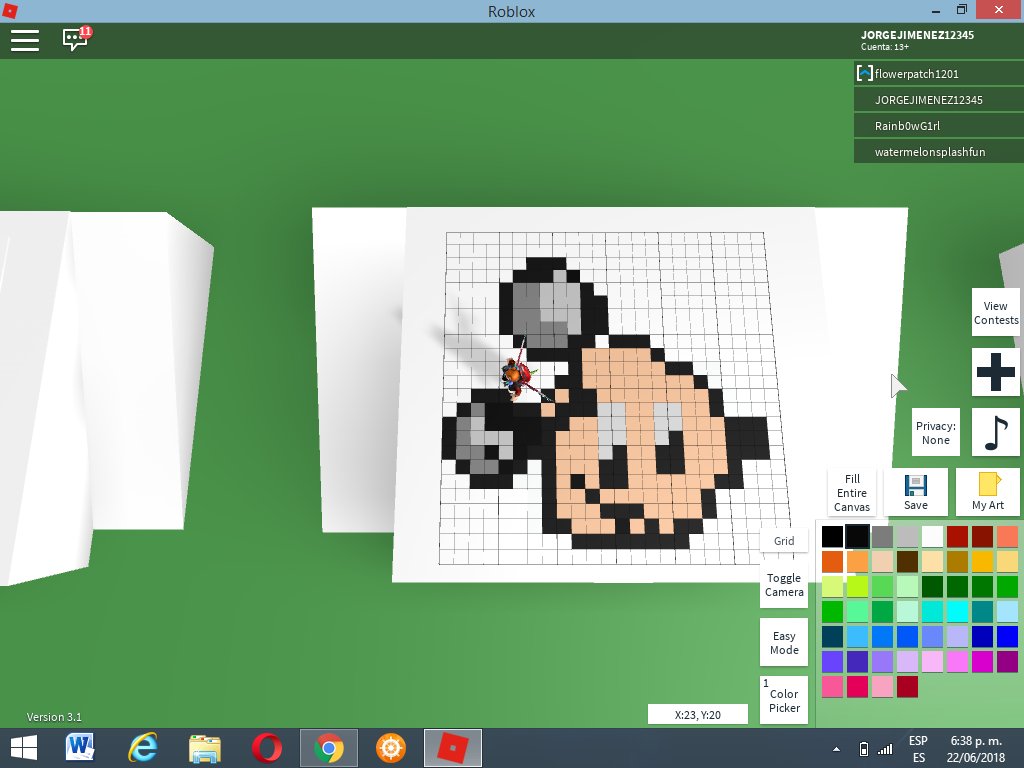Select player watermelonsplashfun
Image resolution: width=1024 pixels, height=768 pixels.
938,152
